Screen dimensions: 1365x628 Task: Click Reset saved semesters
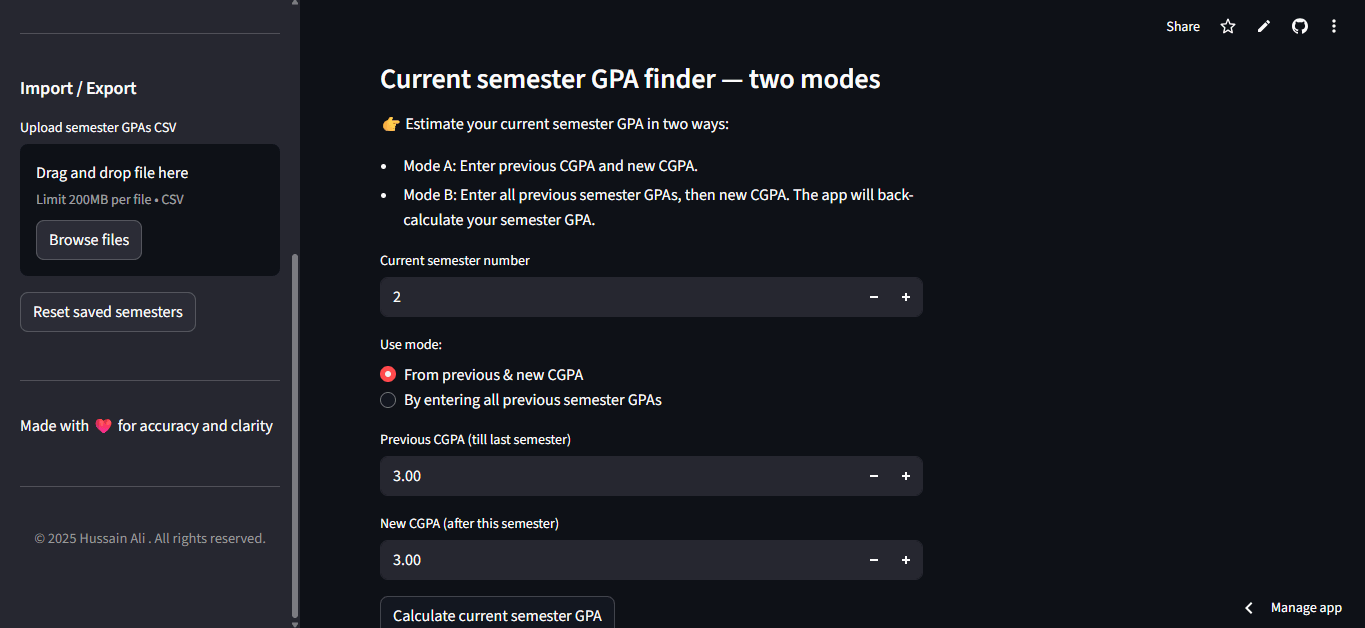[x=107, y=311]
